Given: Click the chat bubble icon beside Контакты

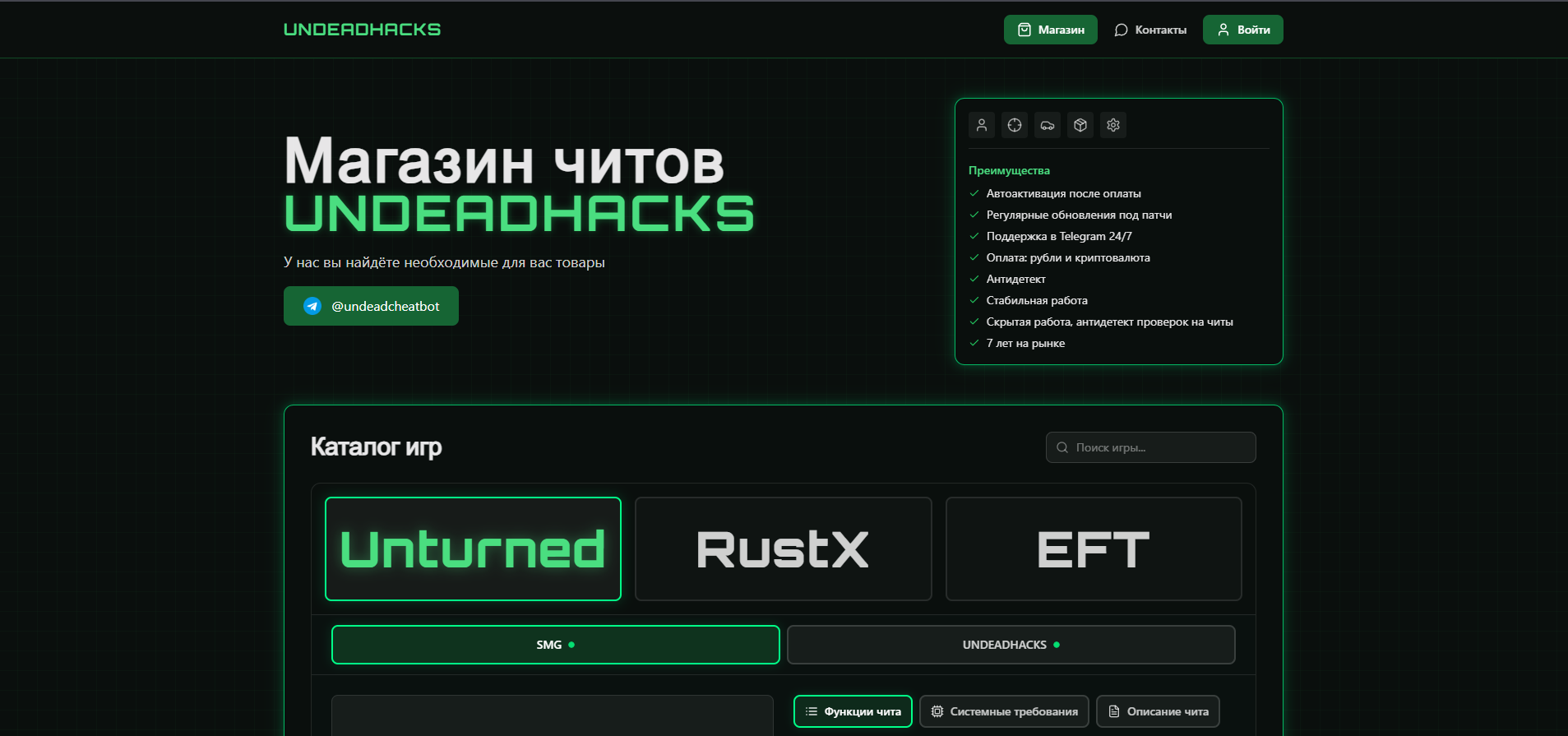Looking at the screenshot, I should point(1121,30).
